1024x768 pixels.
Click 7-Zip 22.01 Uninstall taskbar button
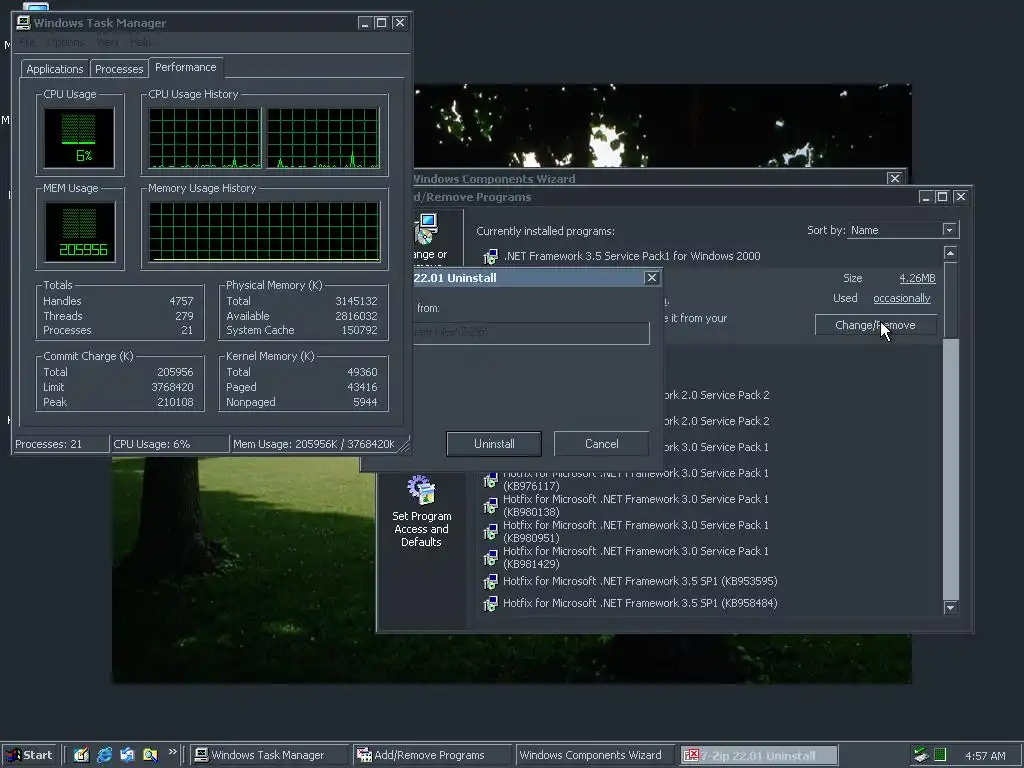point(758,755)
